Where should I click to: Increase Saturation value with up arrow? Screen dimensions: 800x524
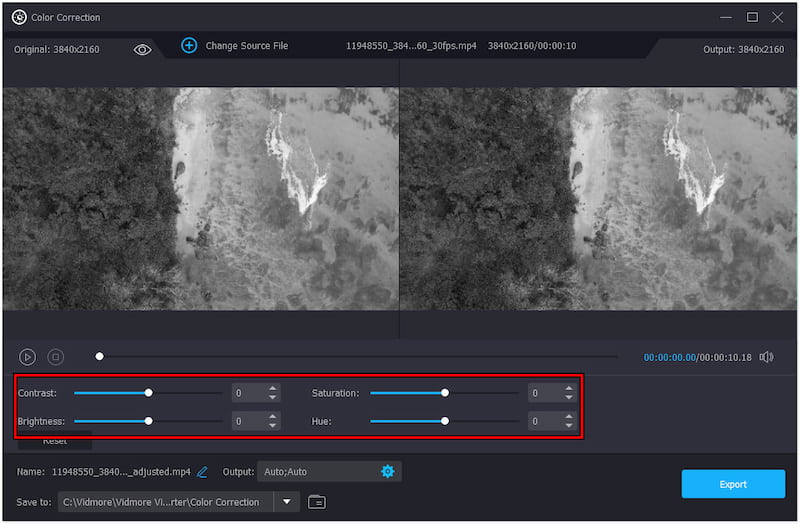[569, 389]
